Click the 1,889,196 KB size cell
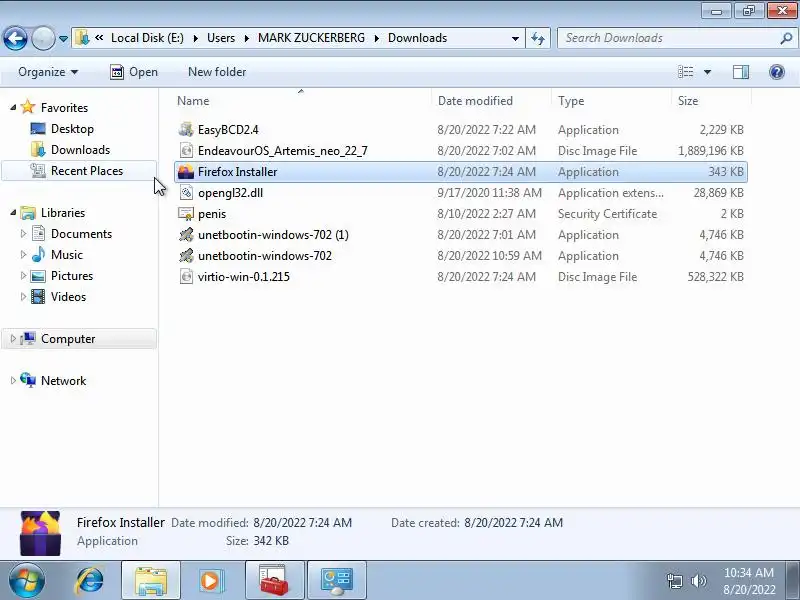The height and width of the screenshot is (600, 800). coord(711,151)
